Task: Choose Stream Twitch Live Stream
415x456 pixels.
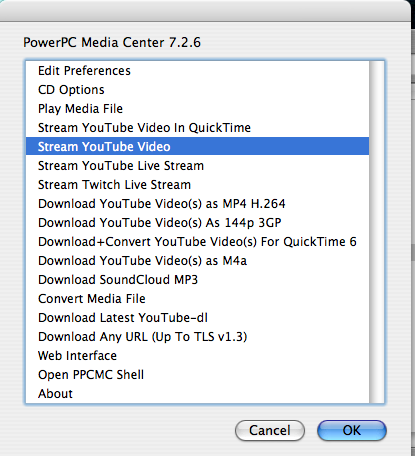Action: point(197,185)
